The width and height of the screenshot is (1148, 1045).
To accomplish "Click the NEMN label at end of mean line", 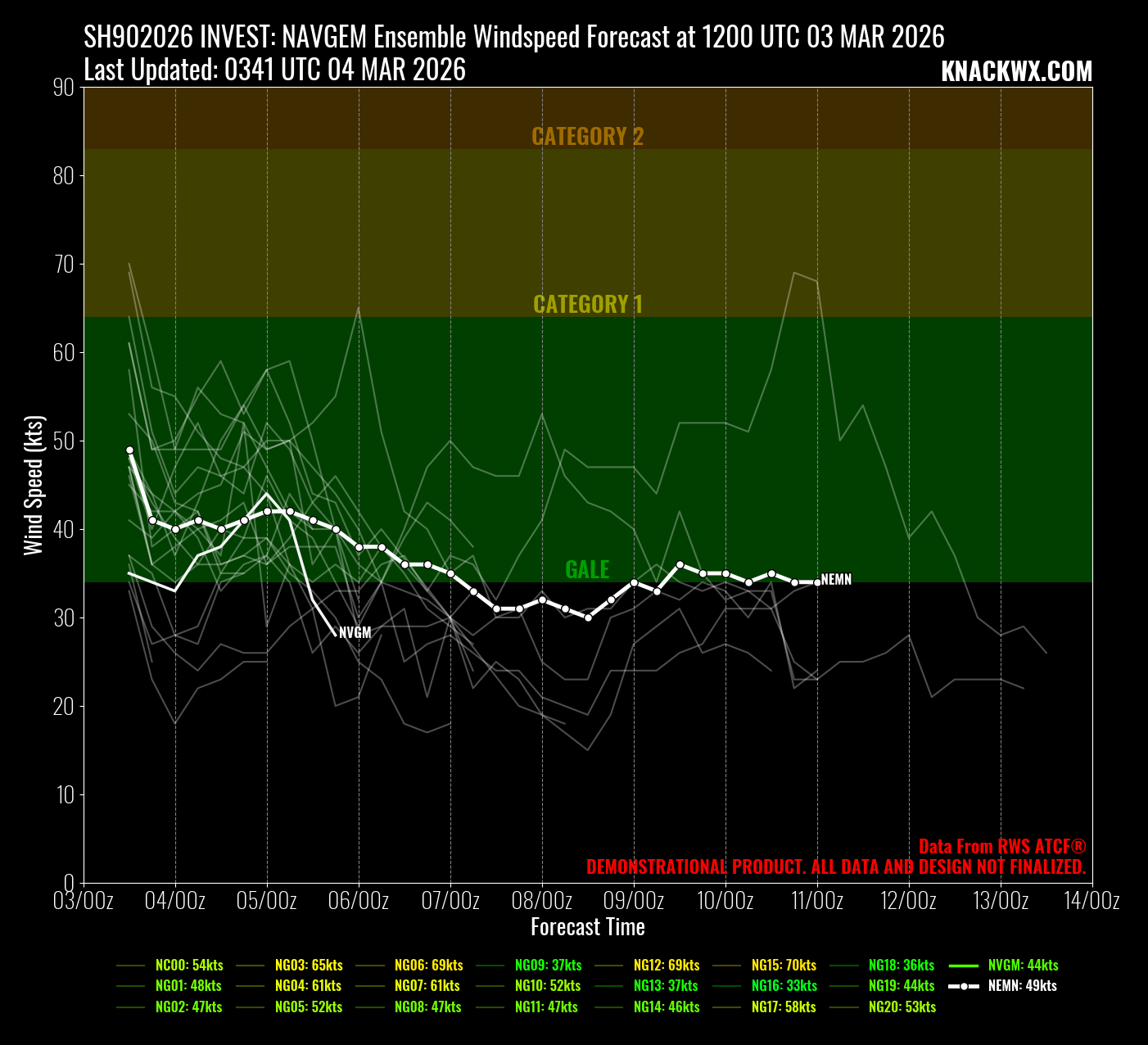I will [x=836, y=580].
